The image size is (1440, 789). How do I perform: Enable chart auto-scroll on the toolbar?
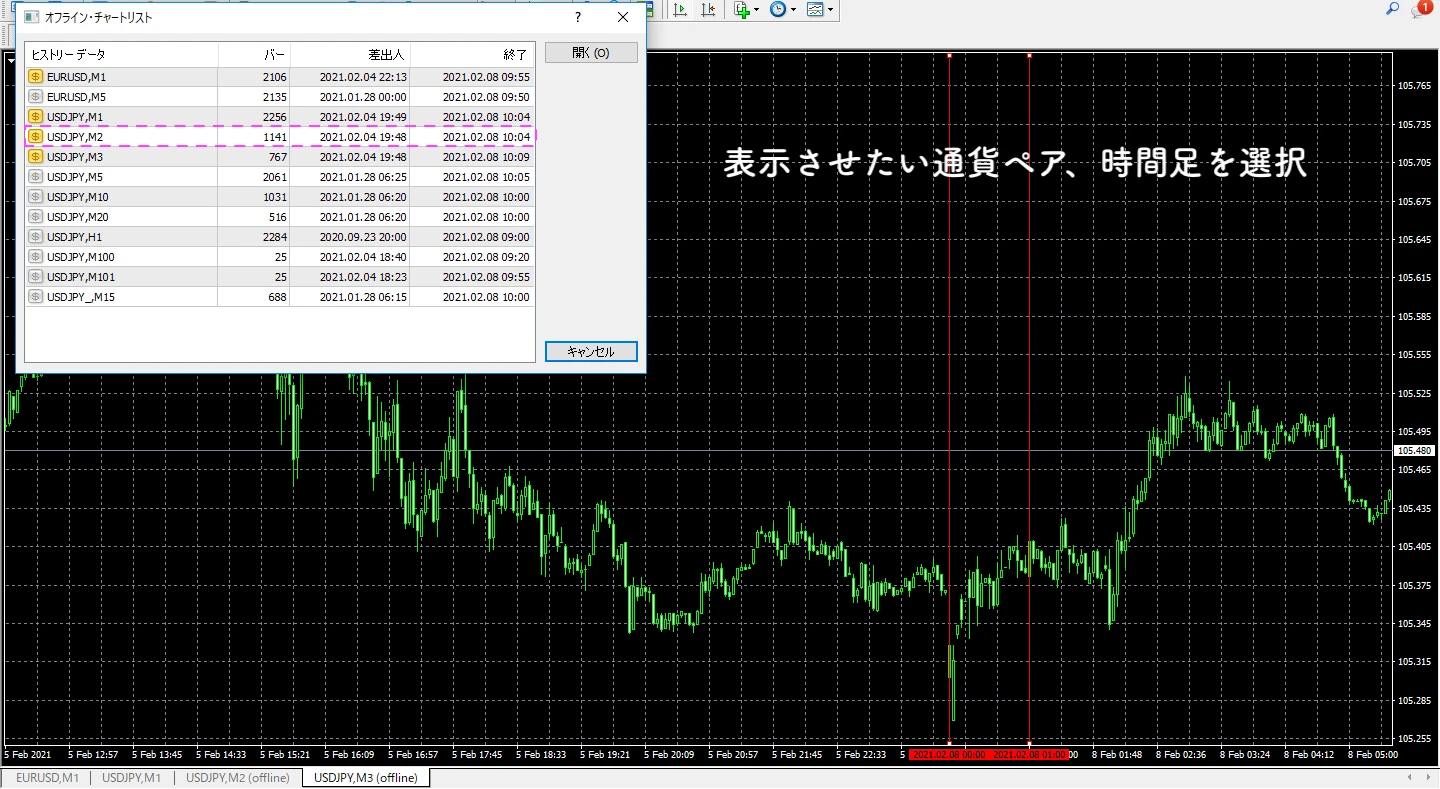click(x=680, y=10)
